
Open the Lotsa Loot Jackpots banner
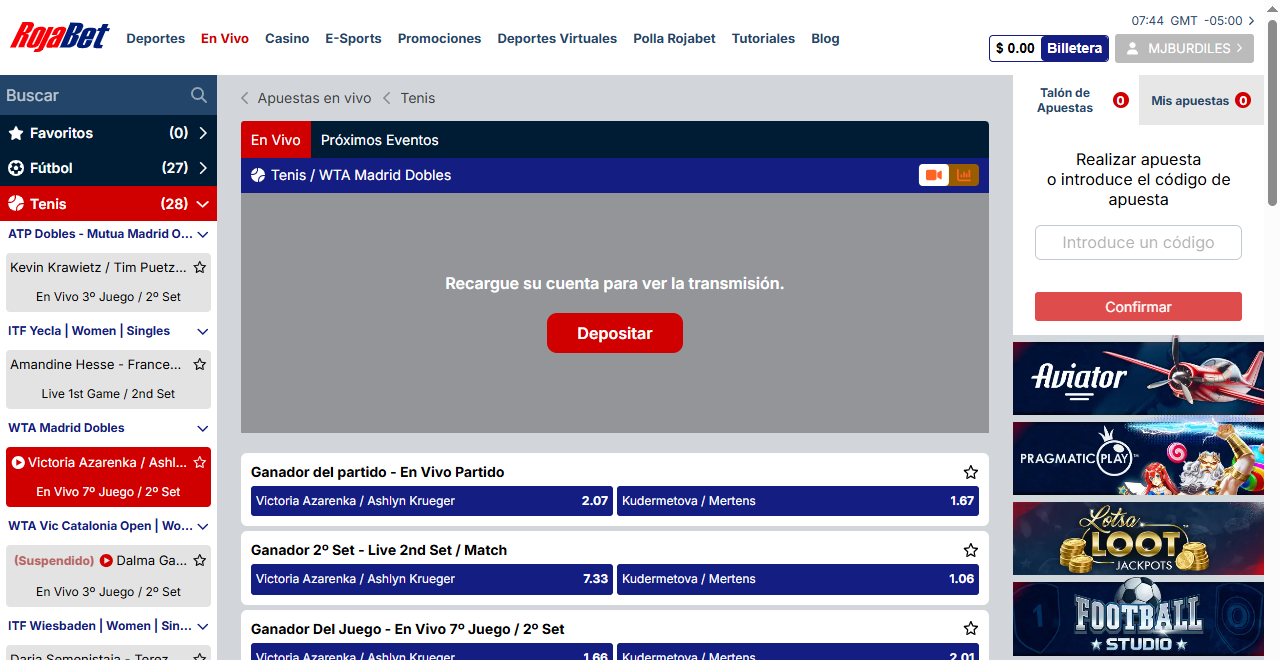1138,538
